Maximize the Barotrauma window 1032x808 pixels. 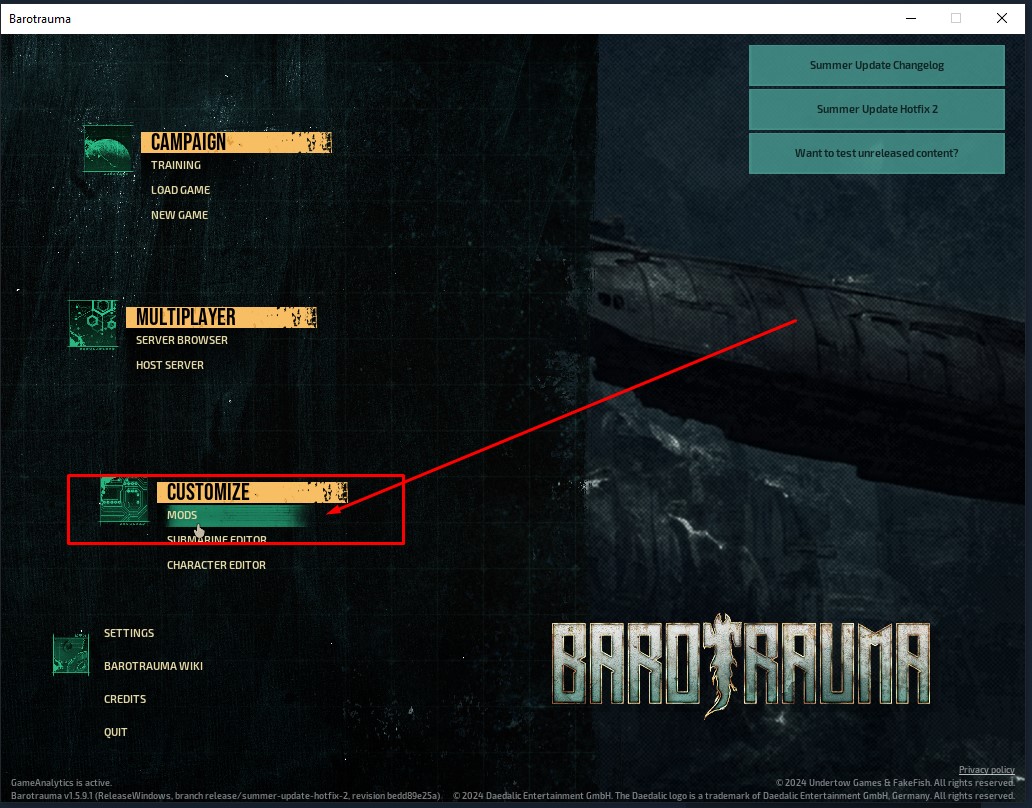(x=956, y=18)
